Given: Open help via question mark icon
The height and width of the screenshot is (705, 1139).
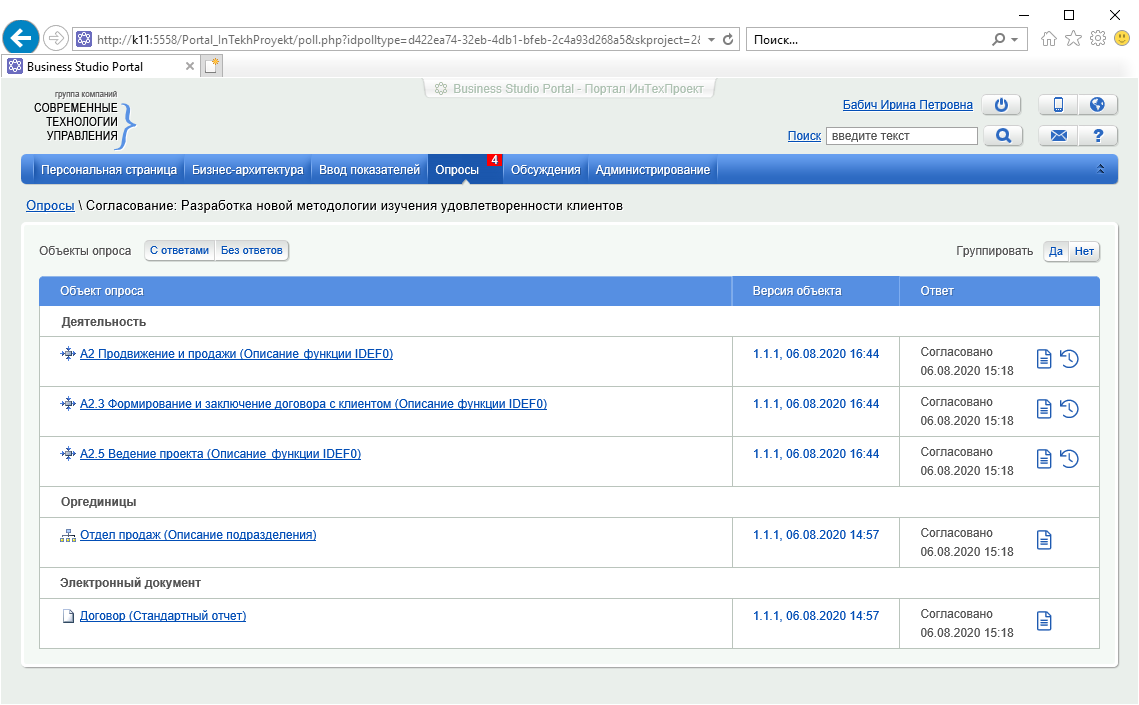Looking at the screenshot, I should 1097,136.
